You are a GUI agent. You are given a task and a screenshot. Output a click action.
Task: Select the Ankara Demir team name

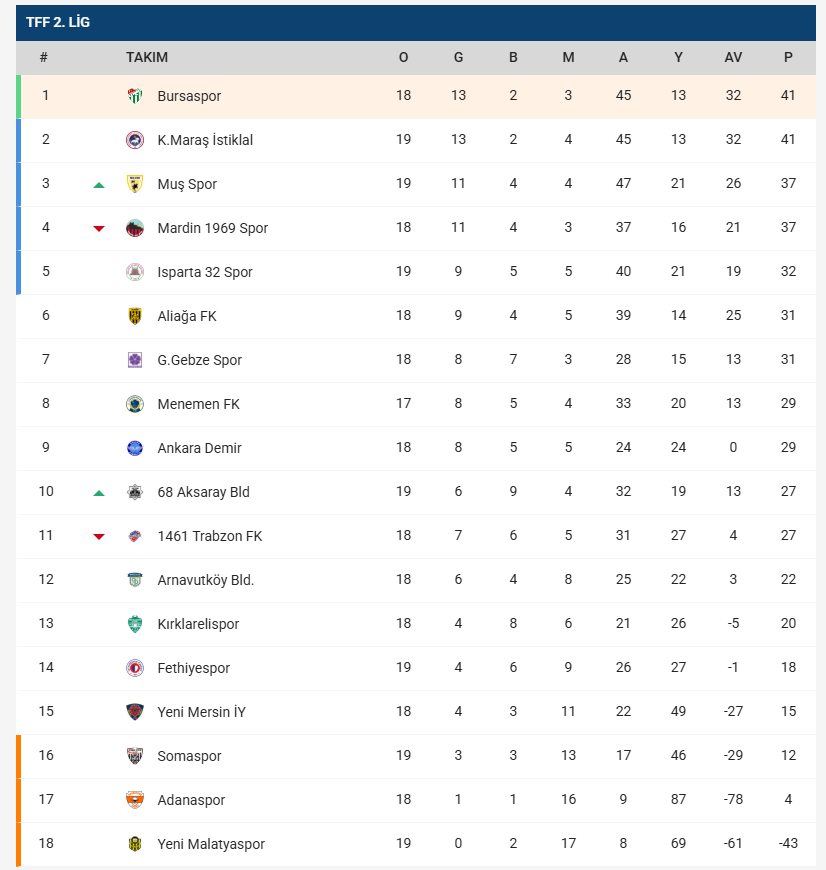point(200,448)
